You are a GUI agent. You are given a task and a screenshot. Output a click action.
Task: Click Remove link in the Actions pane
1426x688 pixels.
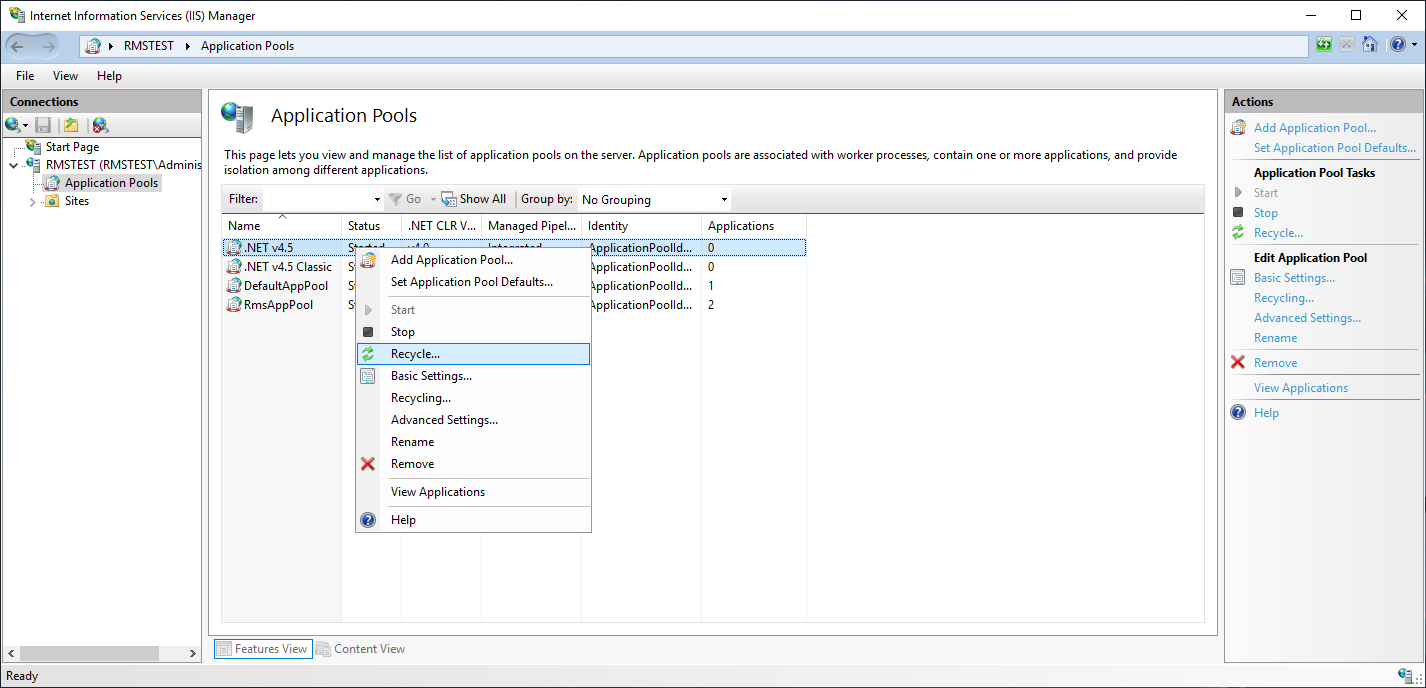click(x=1276, y=363)
